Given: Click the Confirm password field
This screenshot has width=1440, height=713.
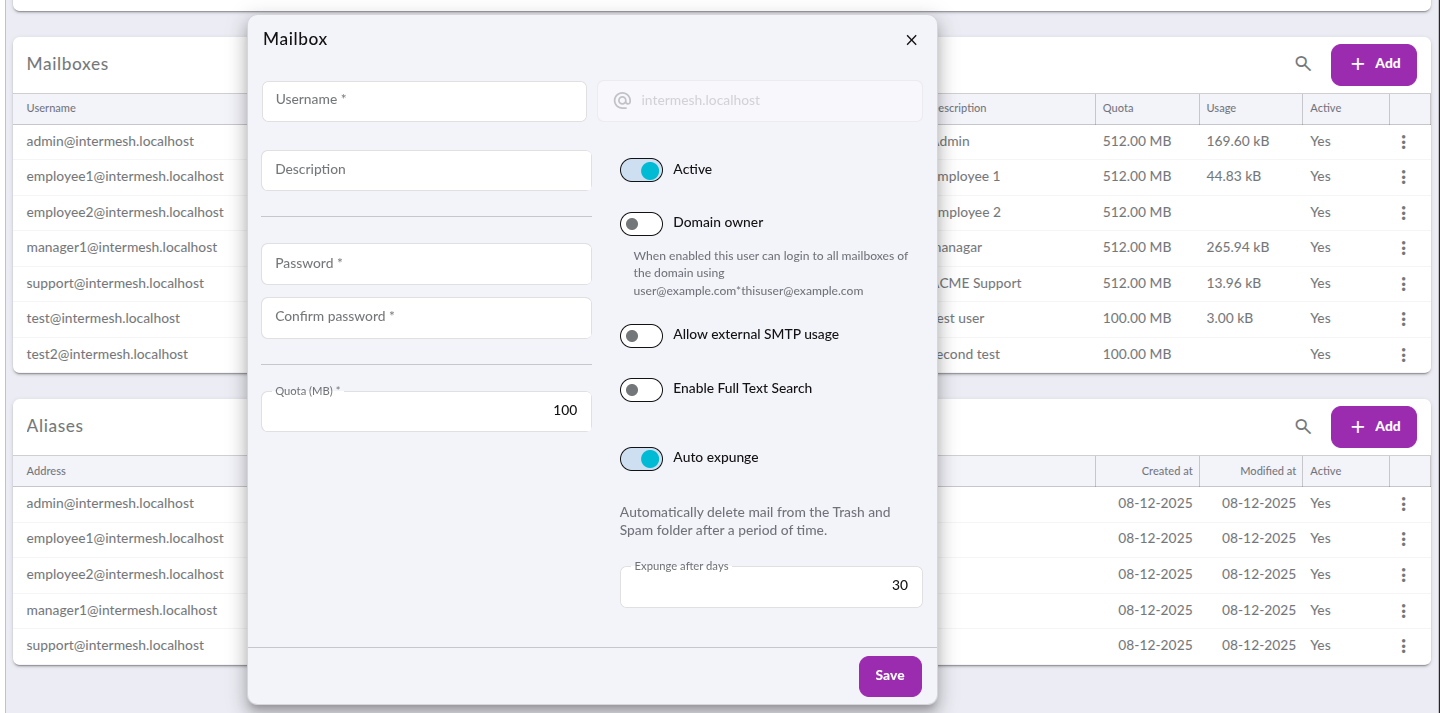Looking at the screenshot, I should pyautogui.click(x=426, y=317).
